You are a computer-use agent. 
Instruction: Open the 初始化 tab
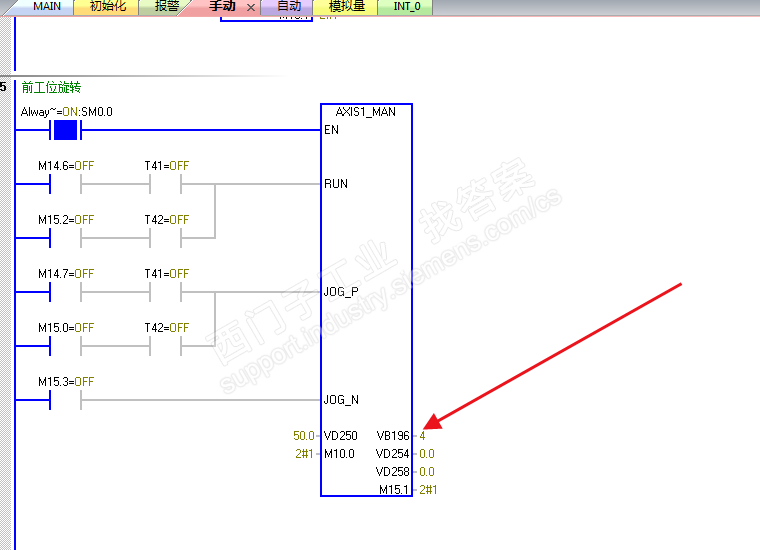pos(108,7)
